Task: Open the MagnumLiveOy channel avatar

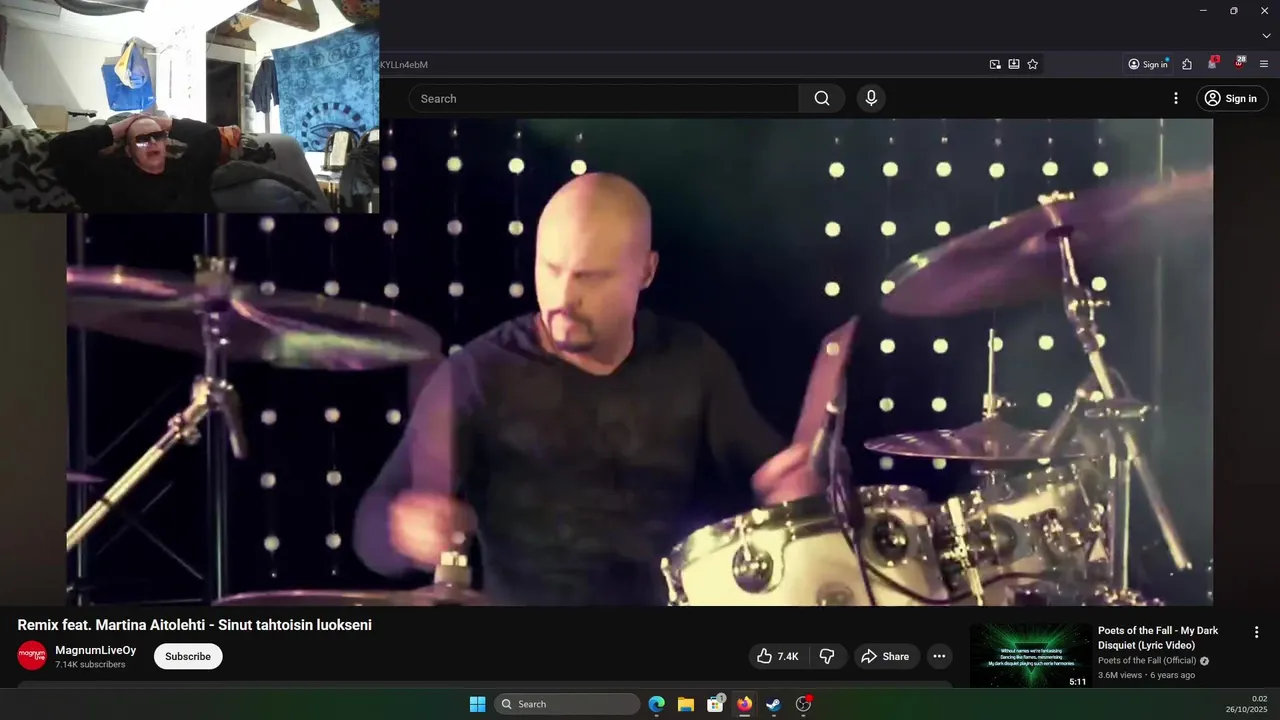Action: [32, 656]
